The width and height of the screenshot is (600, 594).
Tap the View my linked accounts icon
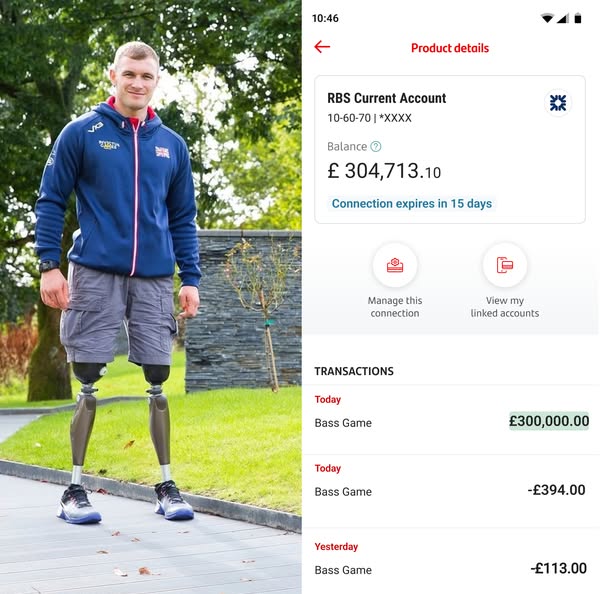point(504,265)
